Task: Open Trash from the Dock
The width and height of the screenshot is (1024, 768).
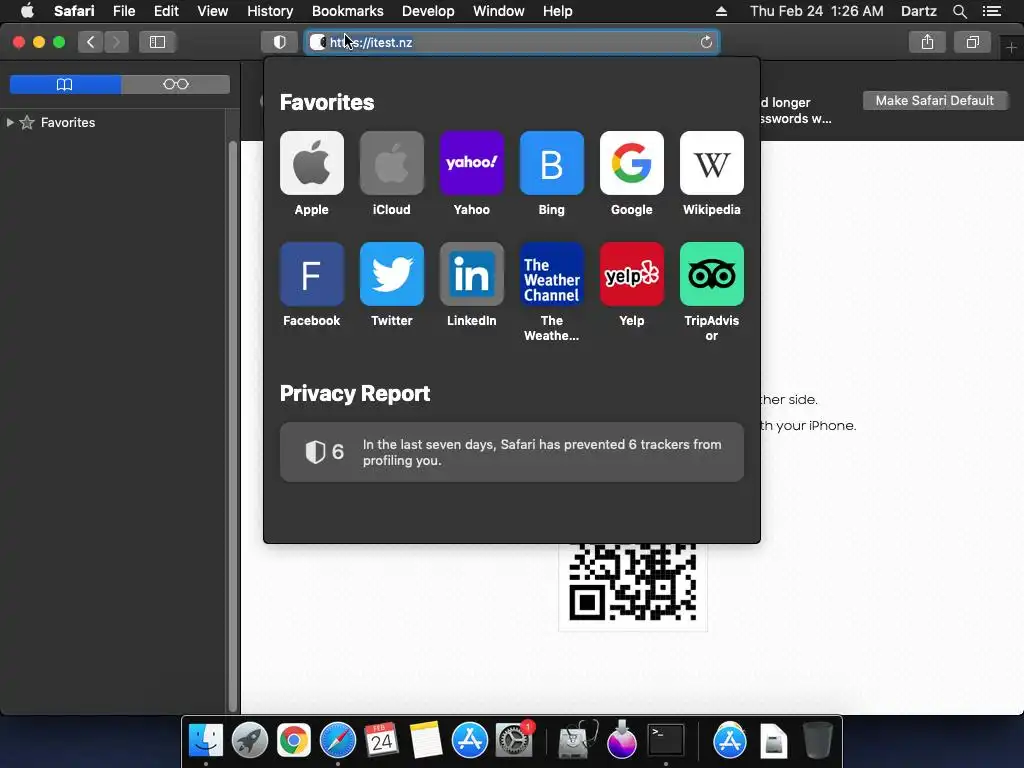Action: pyautogui.click(x=818, y=741)
